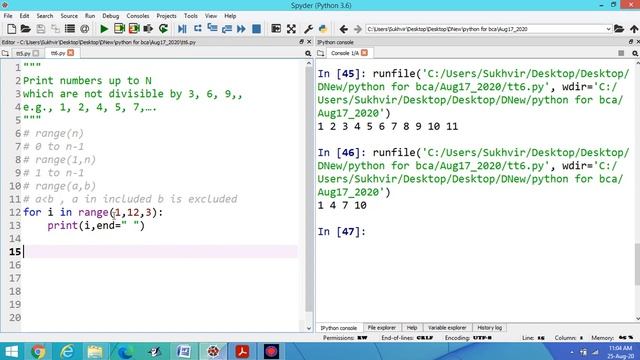Close the editor pane

point(309,42)
